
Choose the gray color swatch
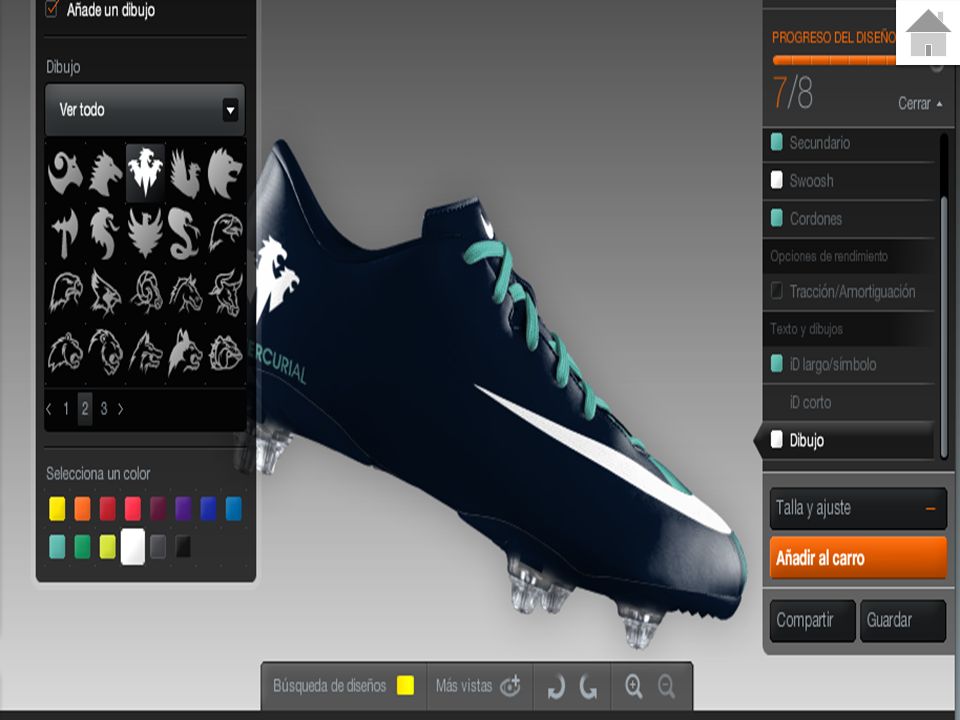158,547
